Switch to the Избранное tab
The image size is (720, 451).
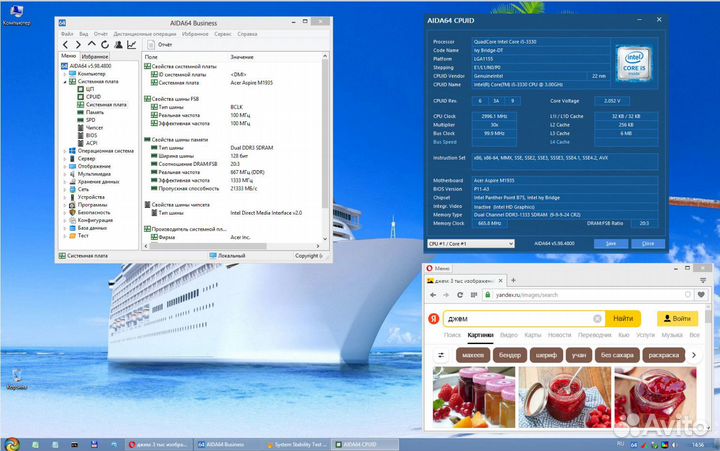[x=96, y=58]
